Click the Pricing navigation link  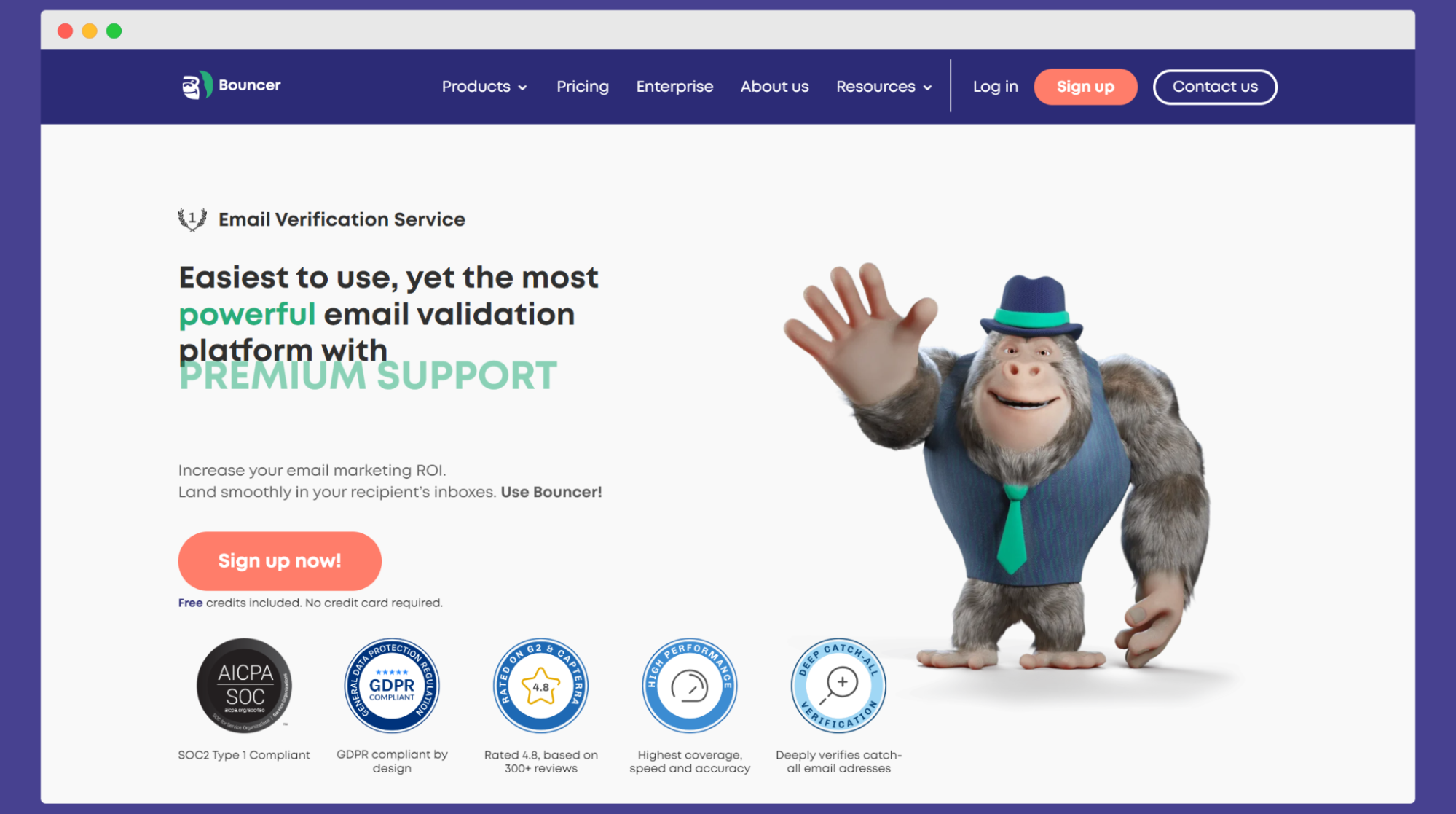[x=583, y=86]
